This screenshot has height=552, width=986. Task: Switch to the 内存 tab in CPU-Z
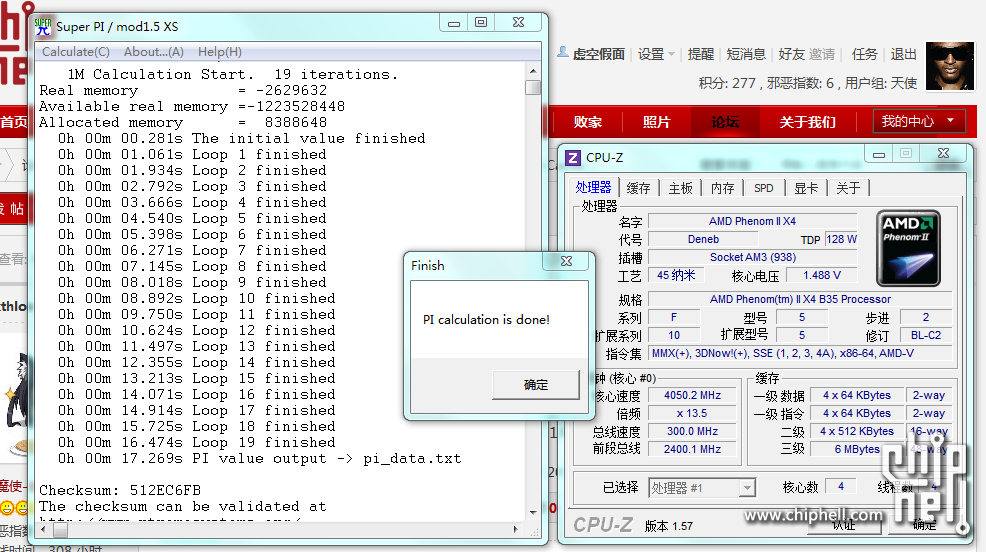pos(723,188)
